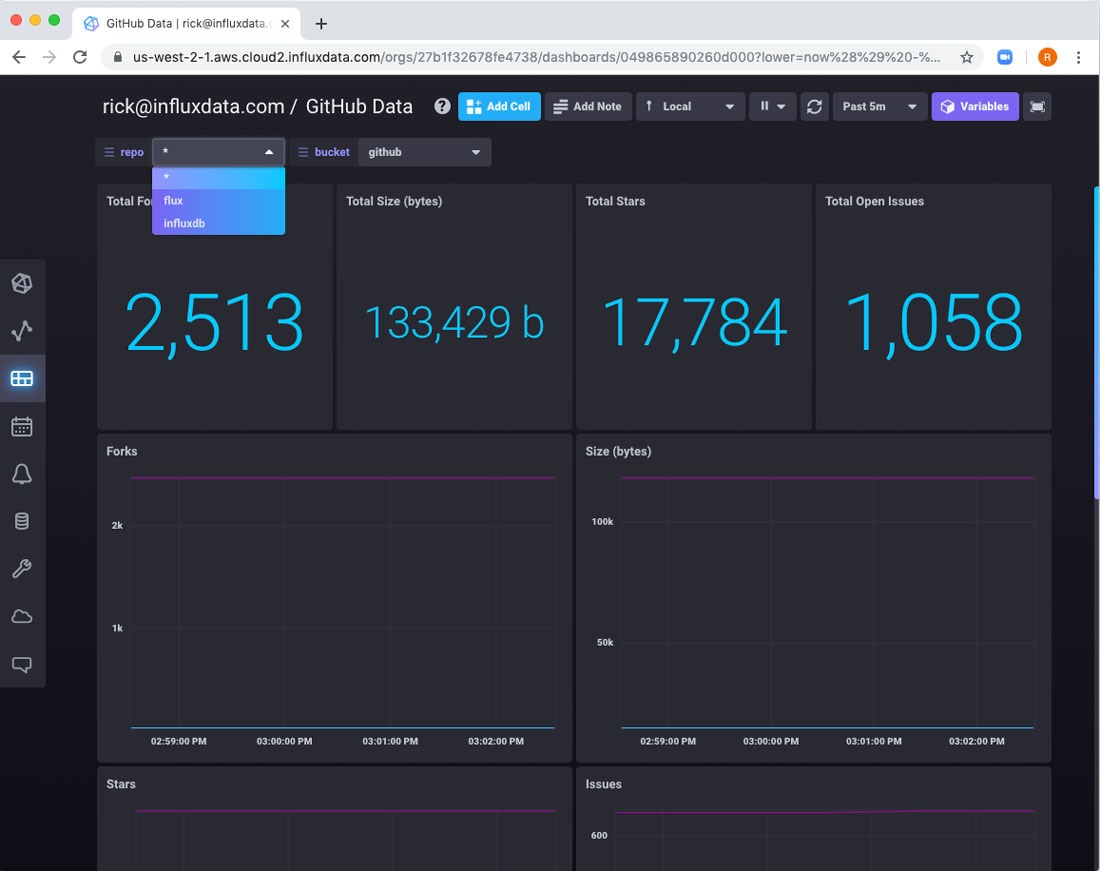Open the Alerts bell icon in sidebar

pos(22,474)
